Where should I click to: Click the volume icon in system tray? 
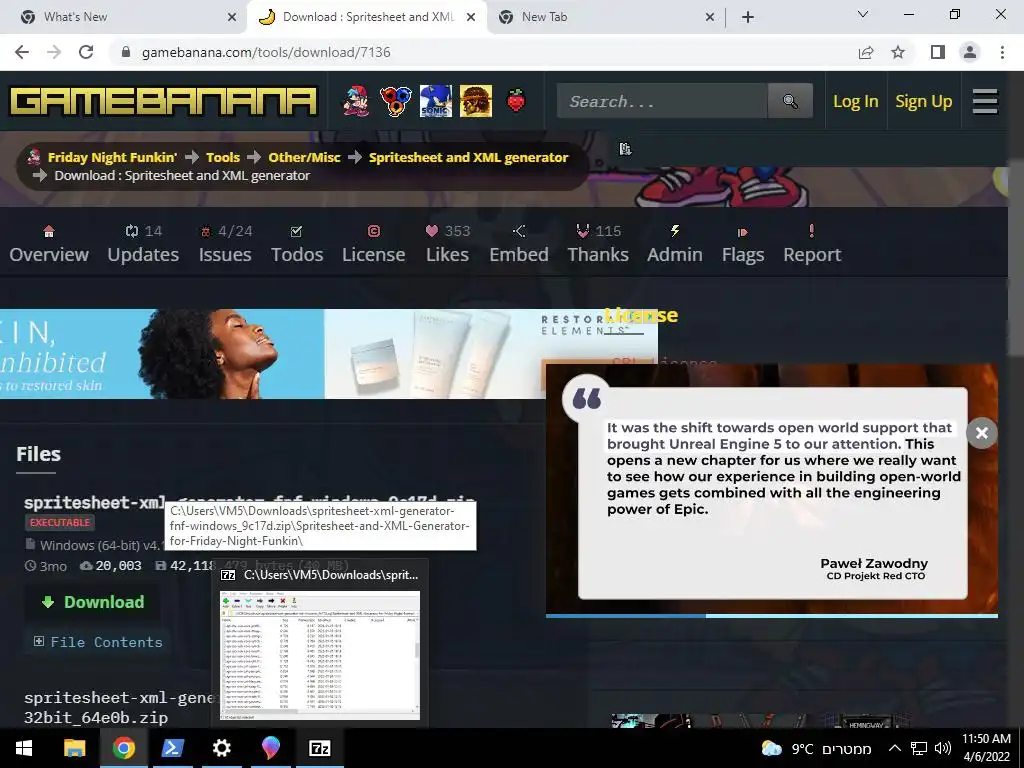pos(942,748)
